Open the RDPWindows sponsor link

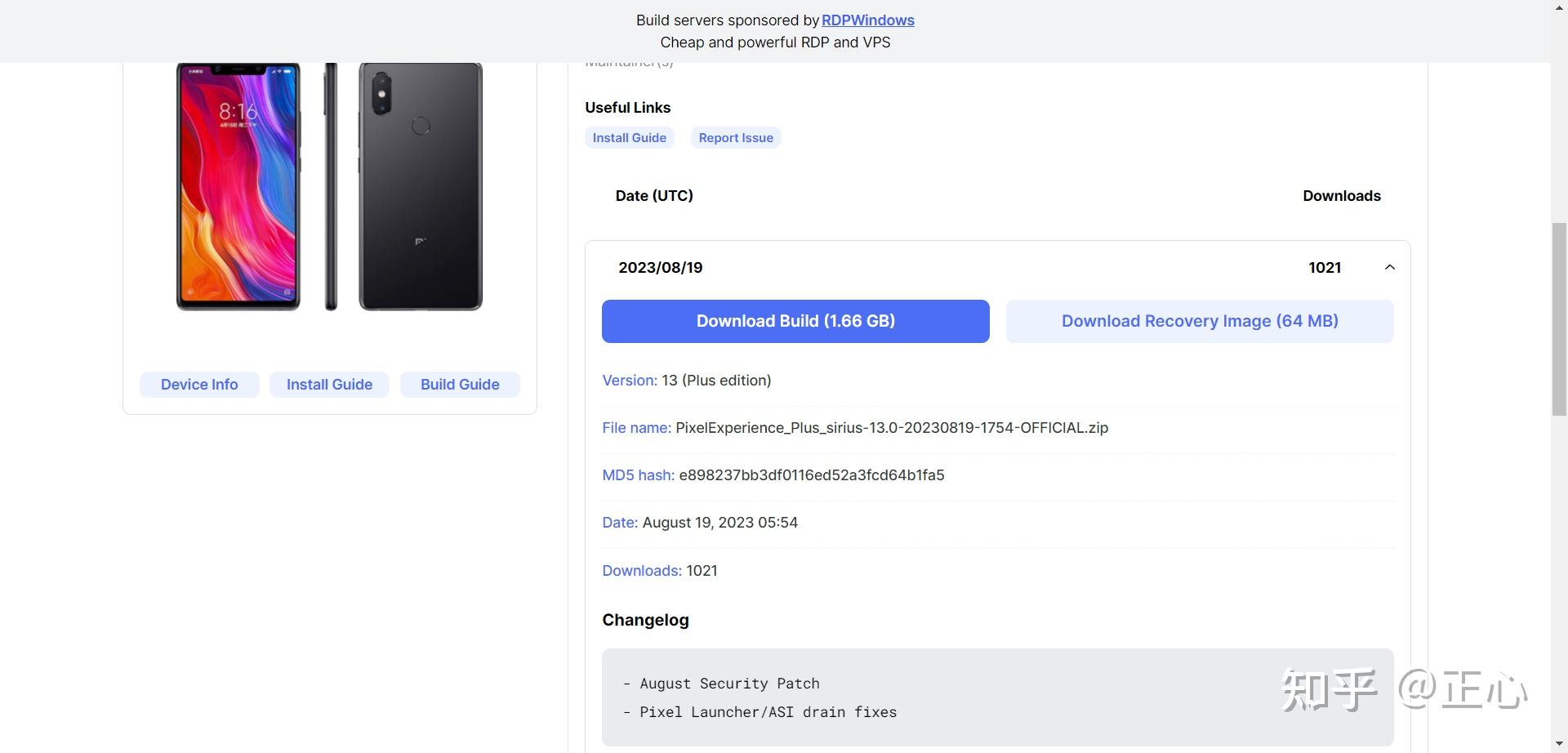pos(867,20)
